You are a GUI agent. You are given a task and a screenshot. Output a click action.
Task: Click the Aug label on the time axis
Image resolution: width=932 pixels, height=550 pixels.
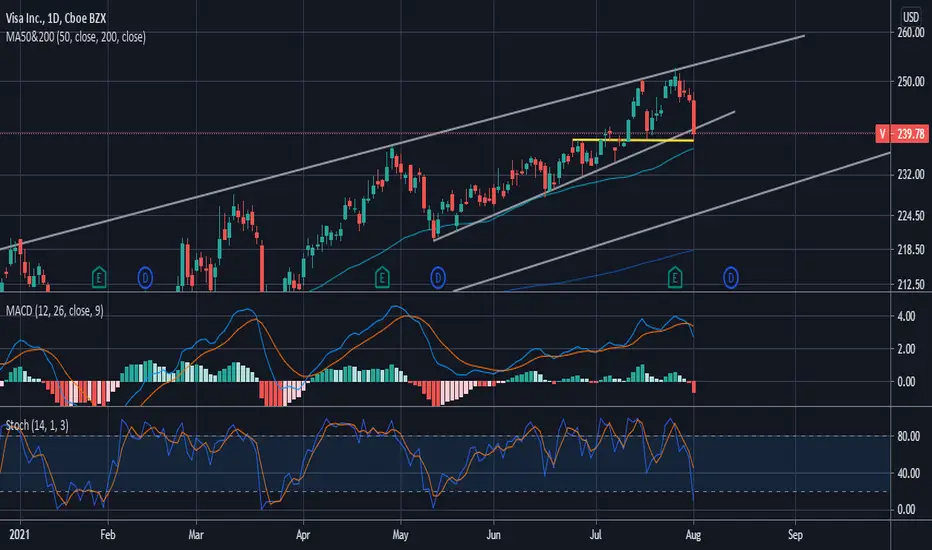pos(693,535)
